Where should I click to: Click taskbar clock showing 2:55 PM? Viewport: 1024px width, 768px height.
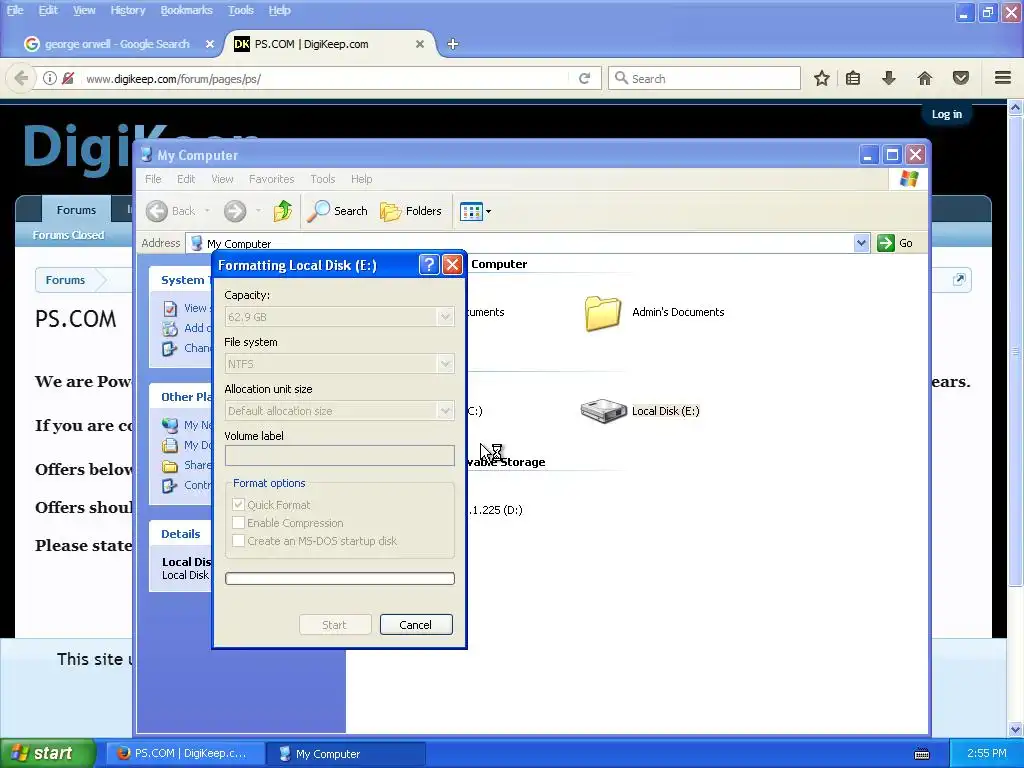click(986, 753)
